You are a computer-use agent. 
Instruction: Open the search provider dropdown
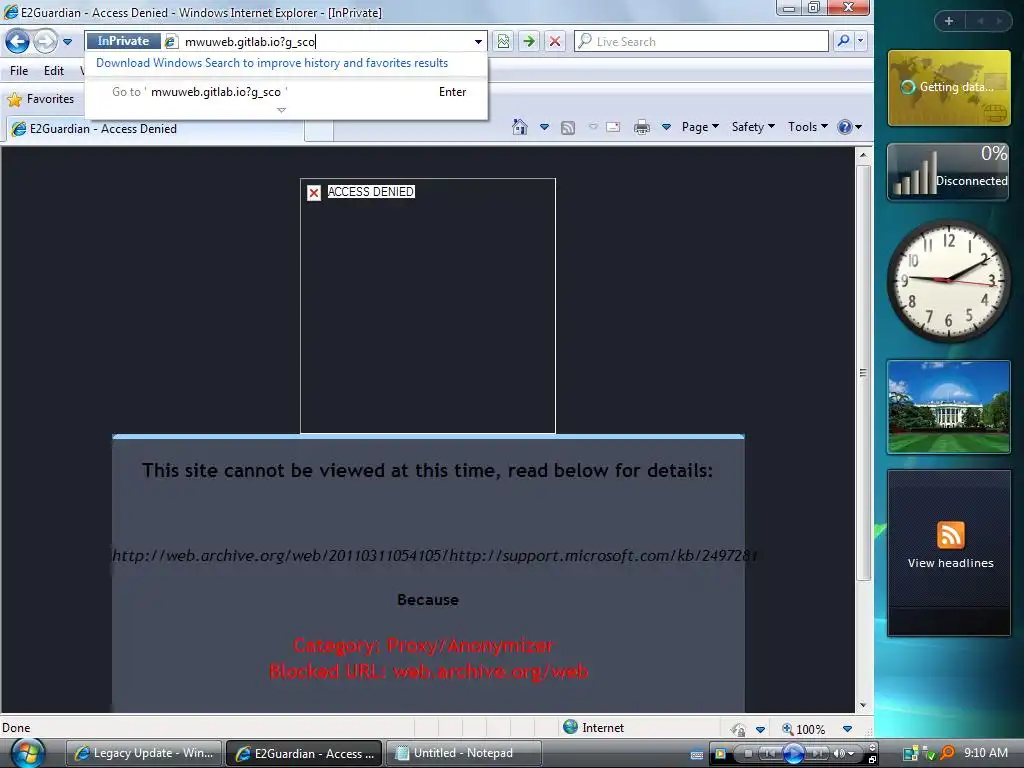[861, 42]
